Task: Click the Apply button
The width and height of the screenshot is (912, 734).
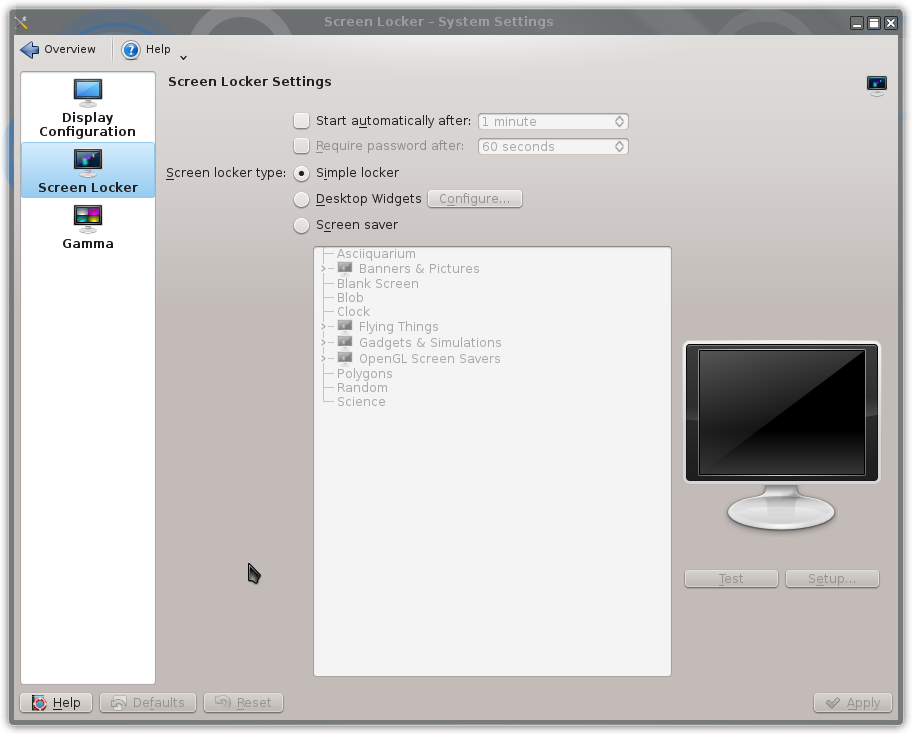Action: point(853,703)
